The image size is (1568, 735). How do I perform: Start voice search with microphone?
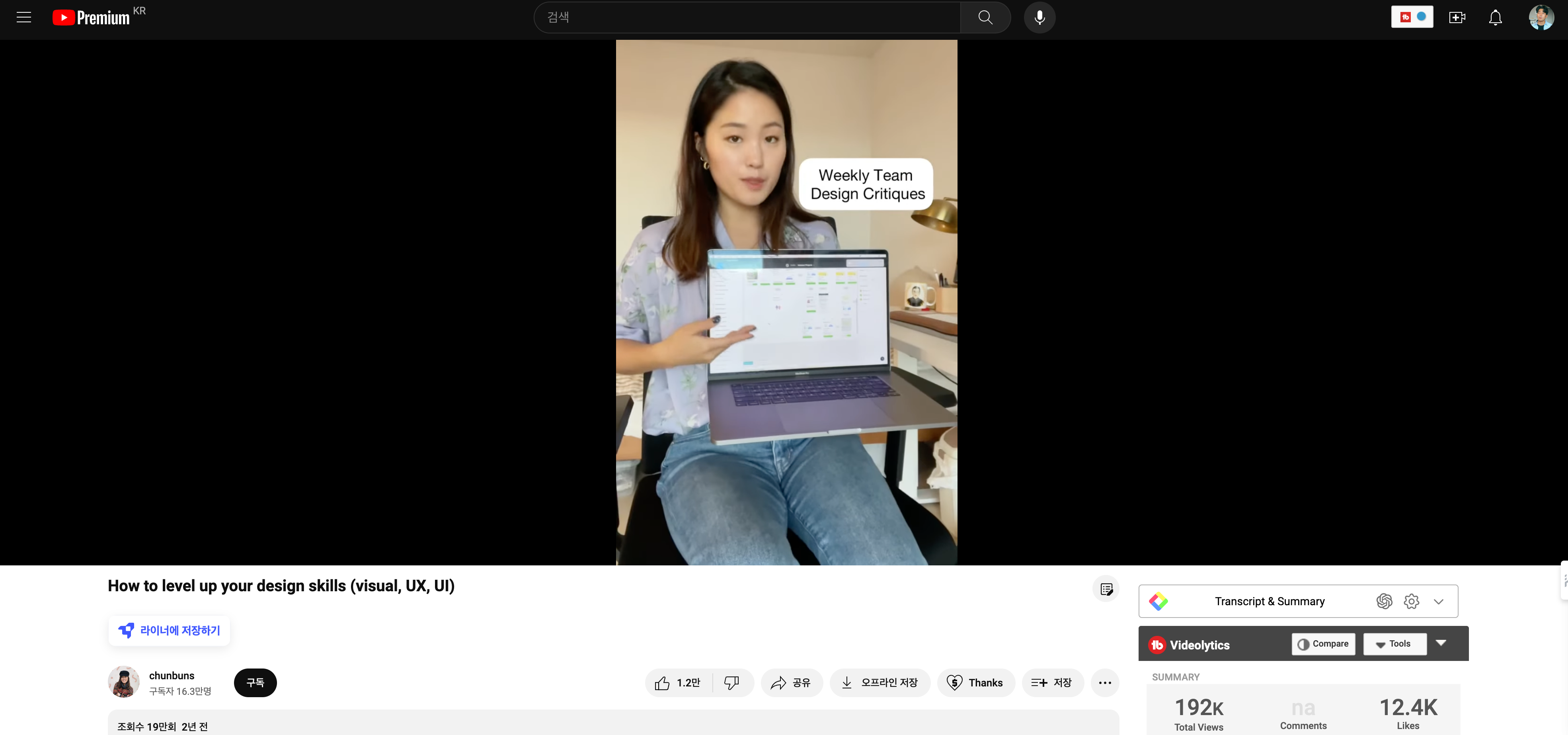coord(1039,18)
